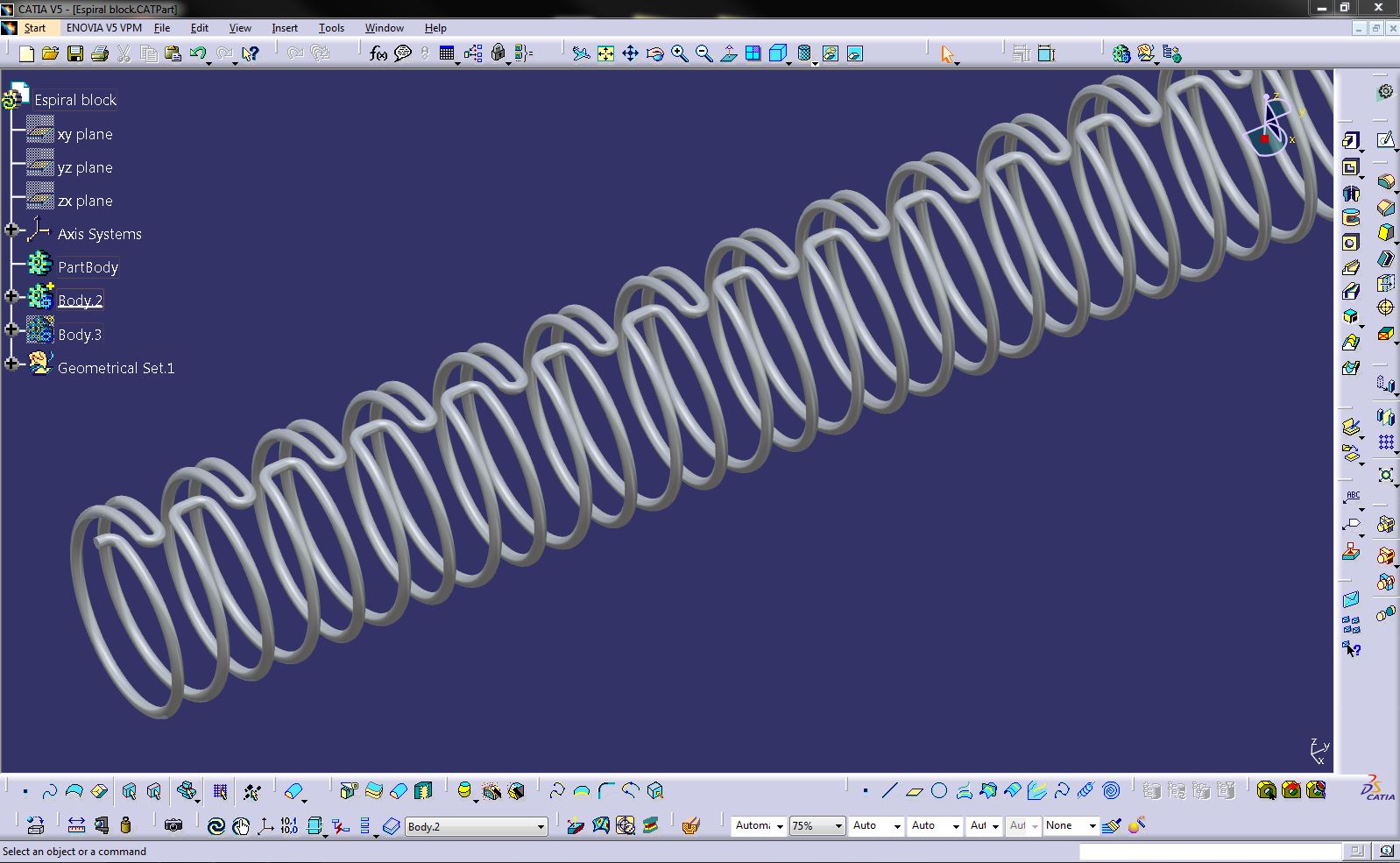Select the Espiral block root node

75,100
